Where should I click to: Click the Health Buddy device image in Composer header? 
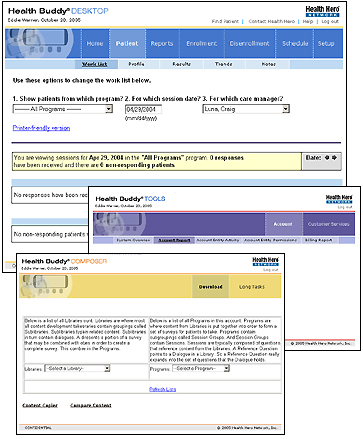point(47,286)
